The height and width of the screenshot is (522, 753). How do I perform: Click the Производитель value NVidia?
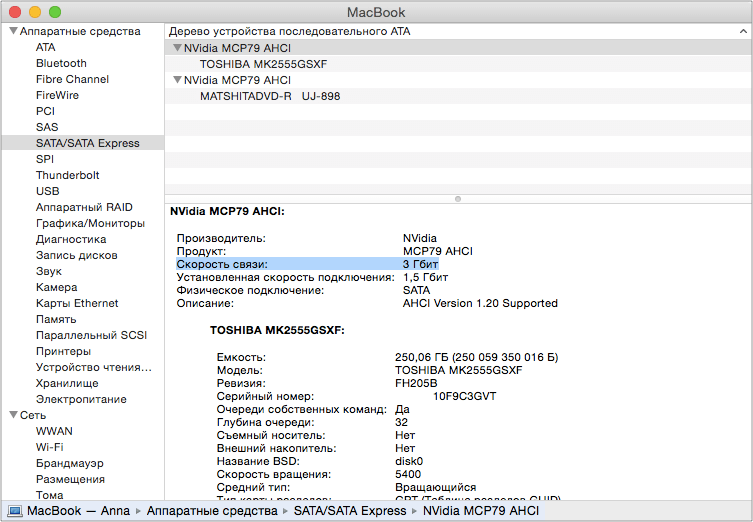[x=420, y=238]
